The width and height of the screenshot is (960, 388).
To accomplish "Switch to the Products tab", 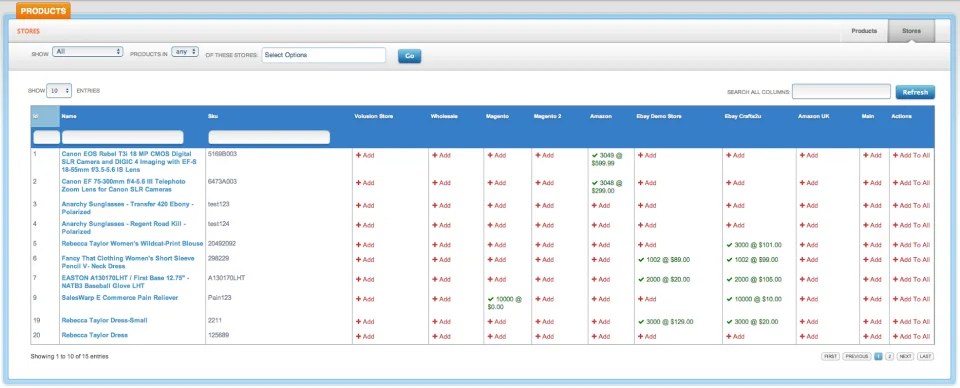I will pyautogui.click(x=864, y=31).
